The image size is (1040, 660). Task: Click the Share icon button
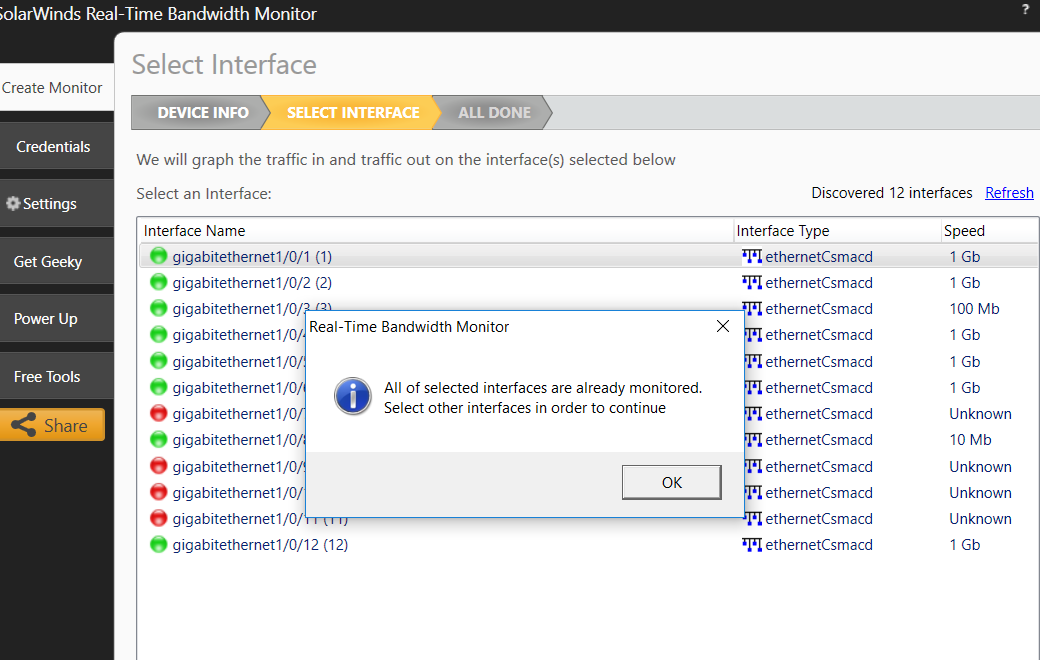point(22,425)
